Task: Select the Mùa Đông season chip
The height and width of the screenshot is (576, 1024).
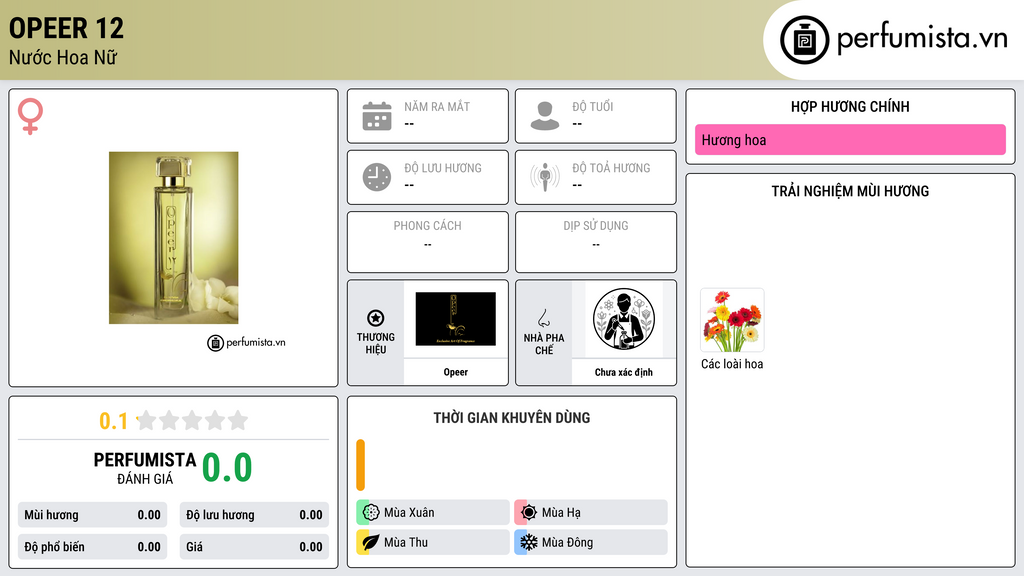Action: click(591, 542)
